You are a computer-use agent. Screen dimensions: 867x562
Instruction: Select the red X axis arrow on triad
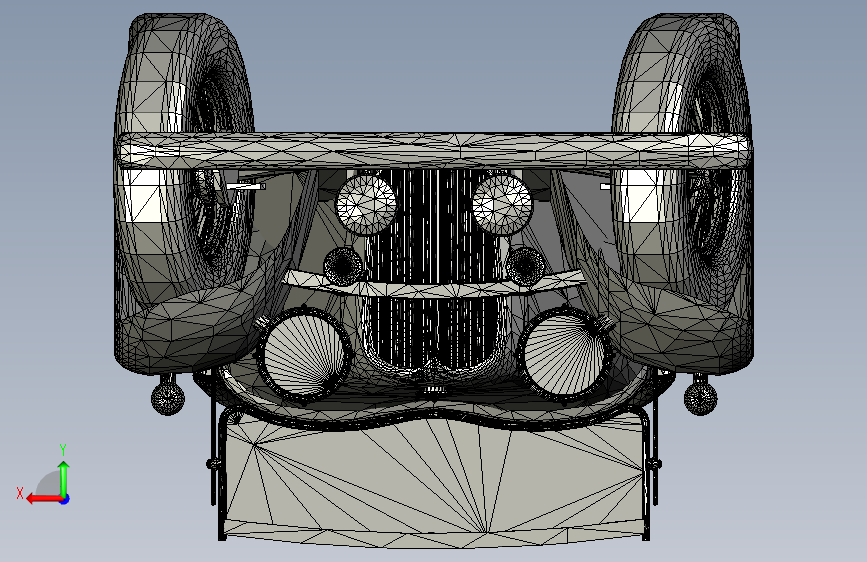pos(43,499)
